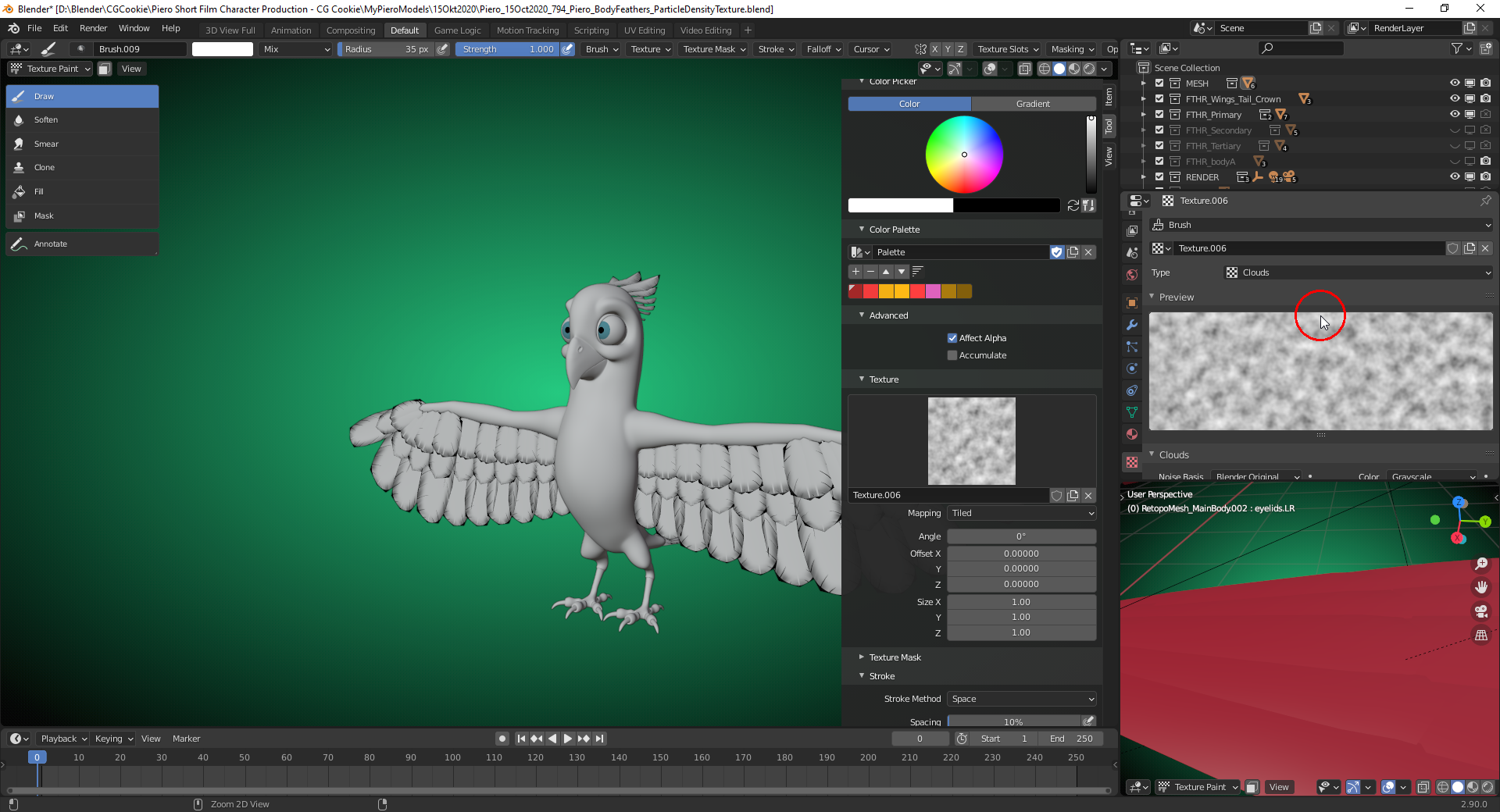Play the animation forward
The width and height of the screenshot is (1500, 812).
point(568,739)
